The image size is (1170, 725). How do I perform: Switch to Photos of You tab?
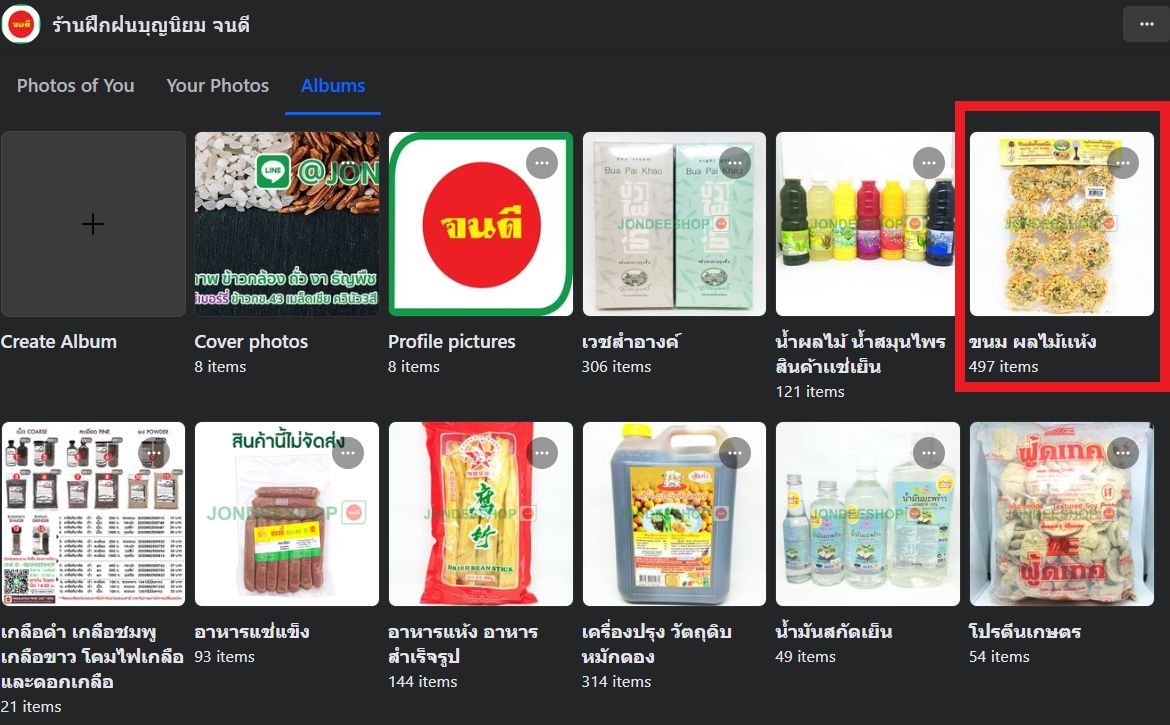75,86
